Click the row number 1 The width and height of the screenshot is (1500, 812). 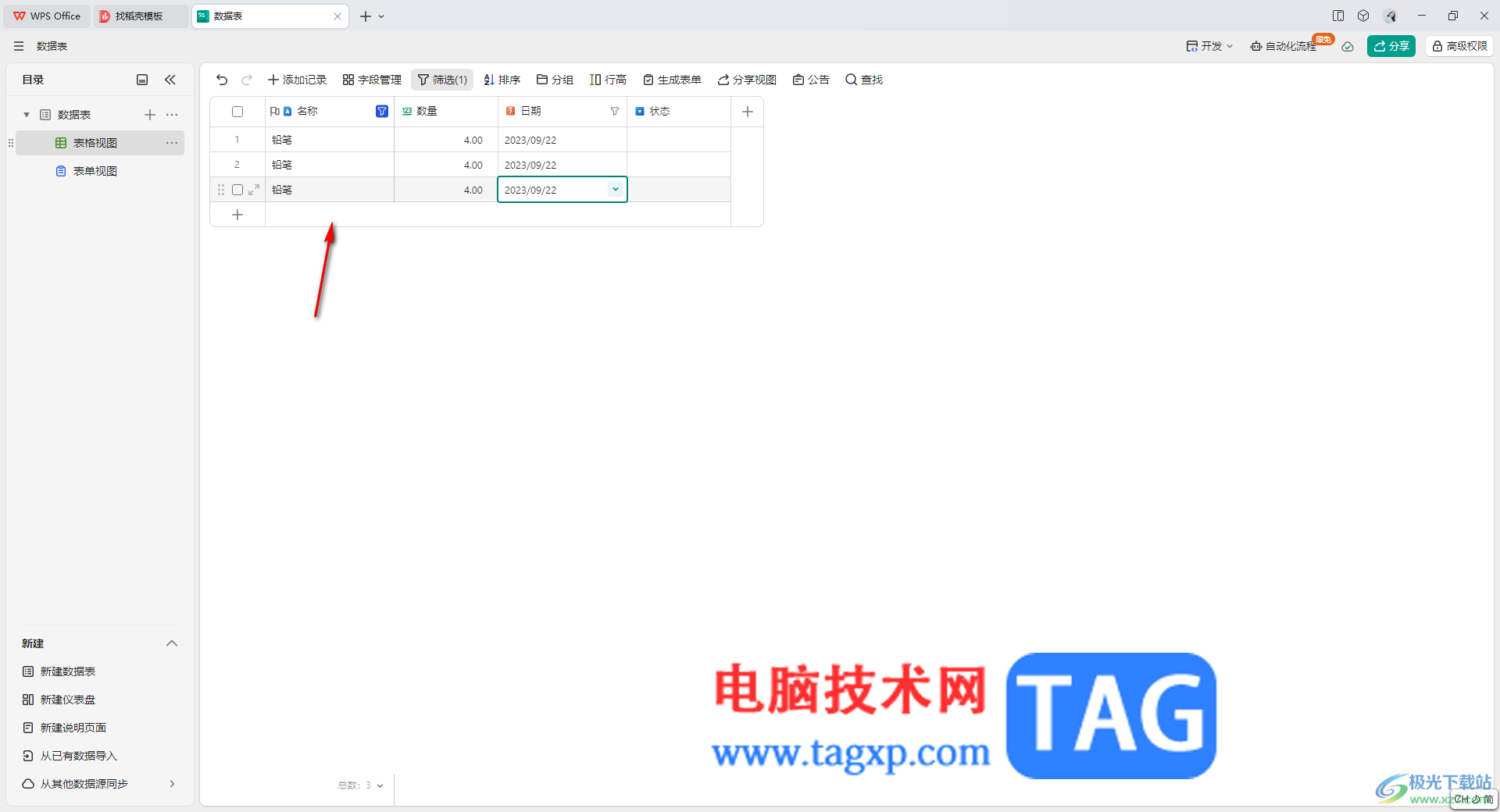pos(237,140)
